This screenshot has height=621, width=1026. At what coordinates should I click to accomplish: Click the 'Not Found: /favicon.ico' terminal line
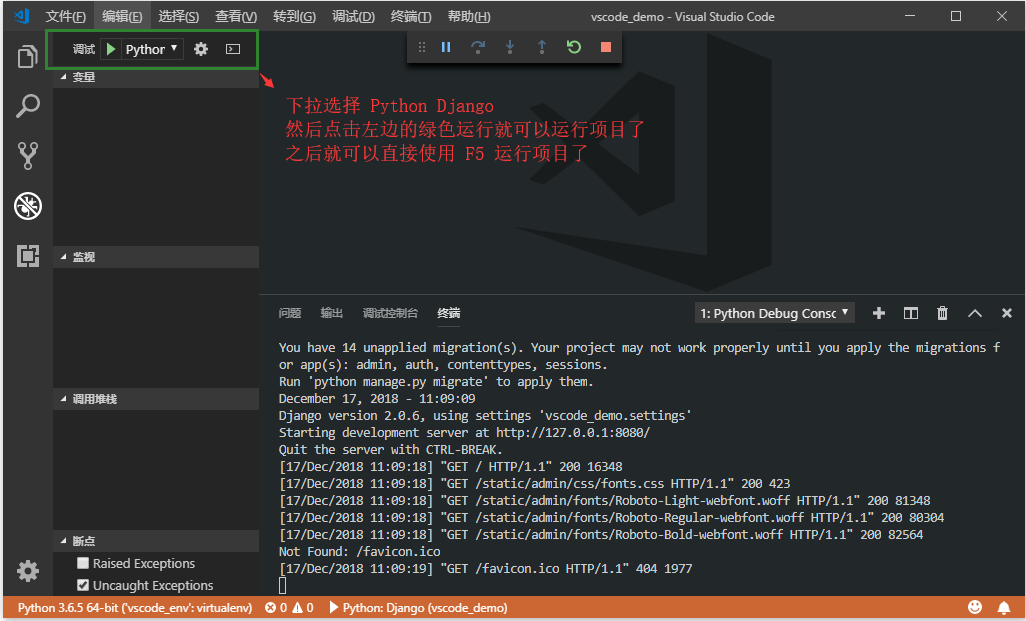[359, 552]
